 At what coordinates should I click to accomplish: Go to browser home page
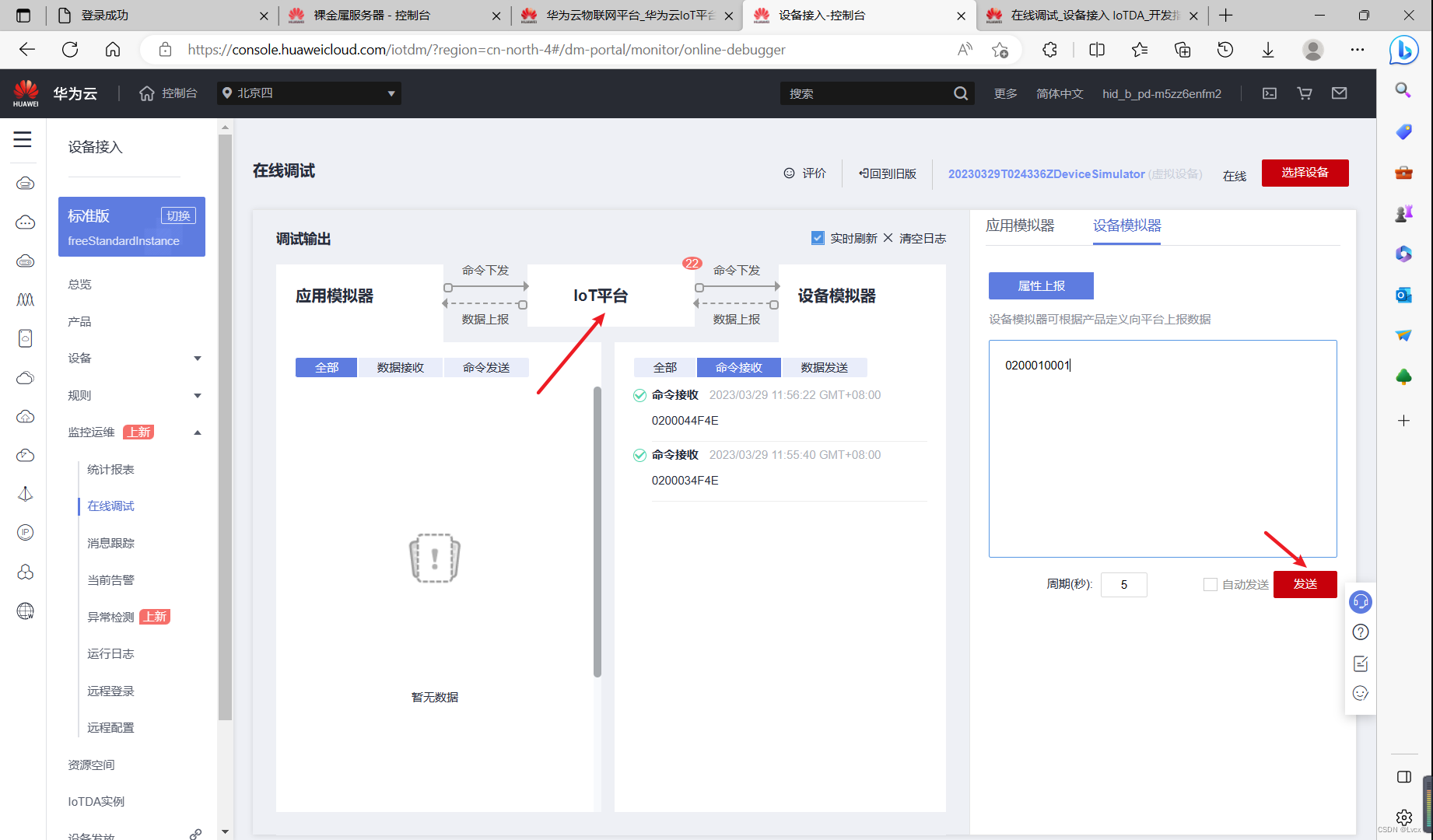[x=113, y=50]
